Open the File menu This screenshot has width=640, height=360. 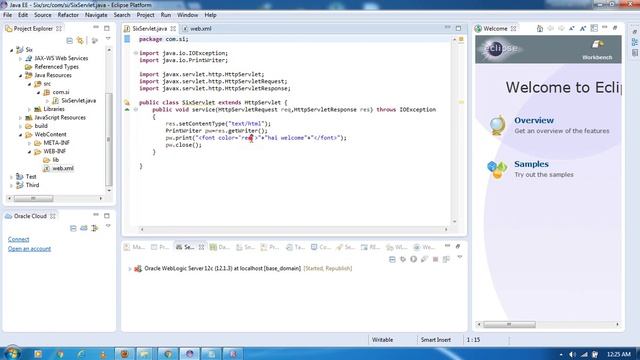pos(7,15)
